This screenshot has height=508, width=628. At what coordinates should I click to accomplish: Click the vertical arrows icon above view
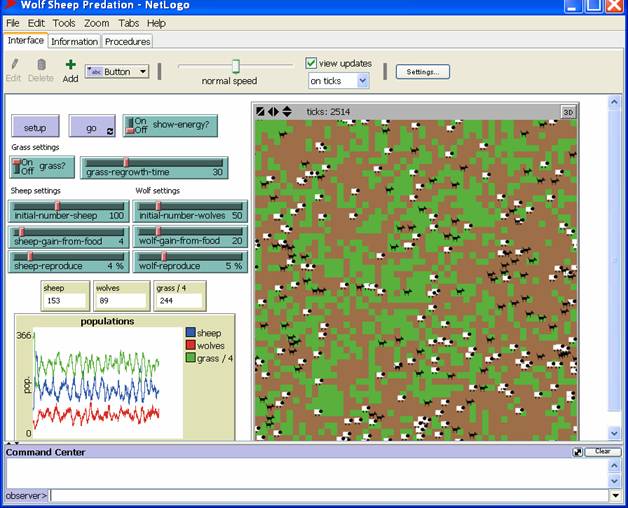[x=287, y=111]
